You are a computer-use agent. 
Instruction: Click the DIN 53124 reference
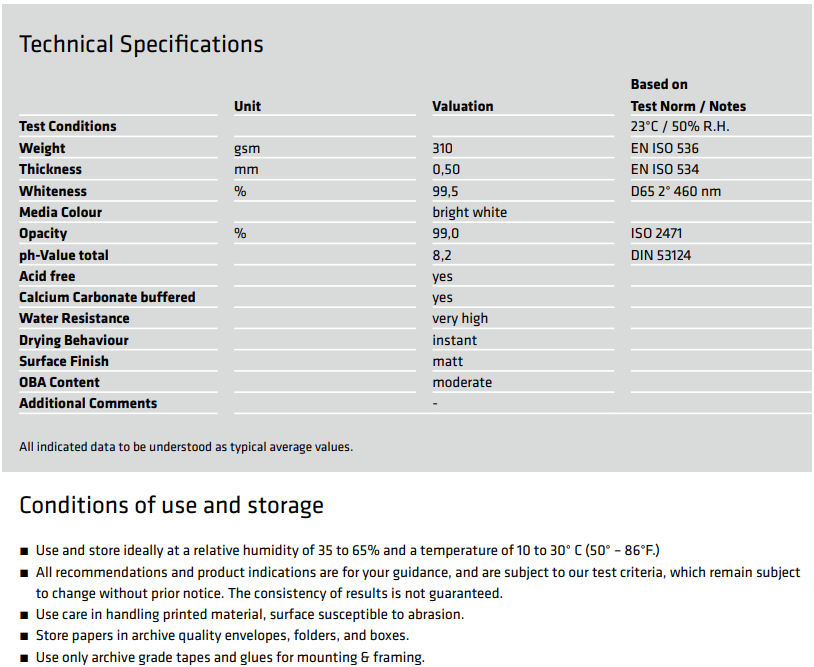[661, 255]
